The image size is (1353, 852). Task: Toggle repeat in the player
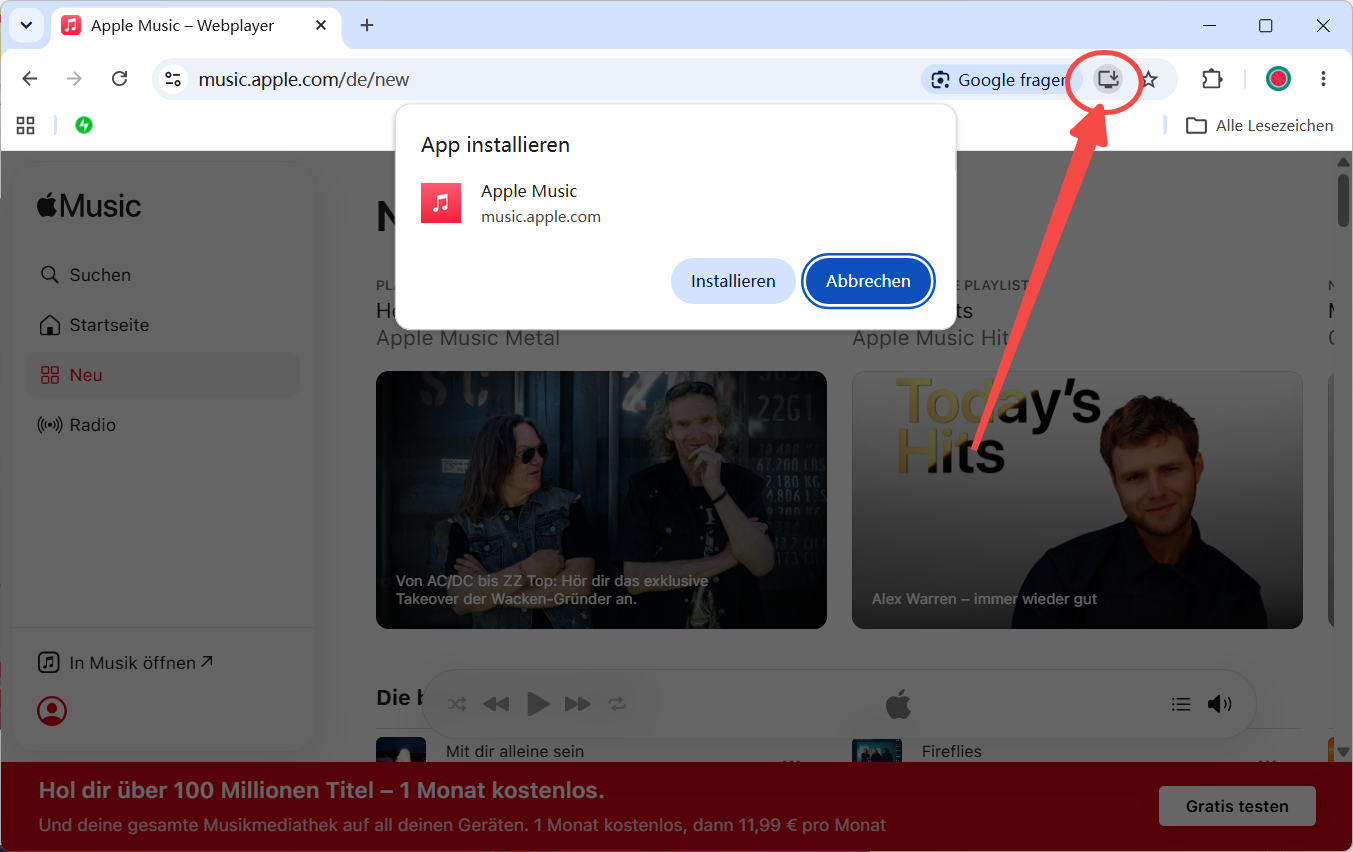click(x=618, y=704)
